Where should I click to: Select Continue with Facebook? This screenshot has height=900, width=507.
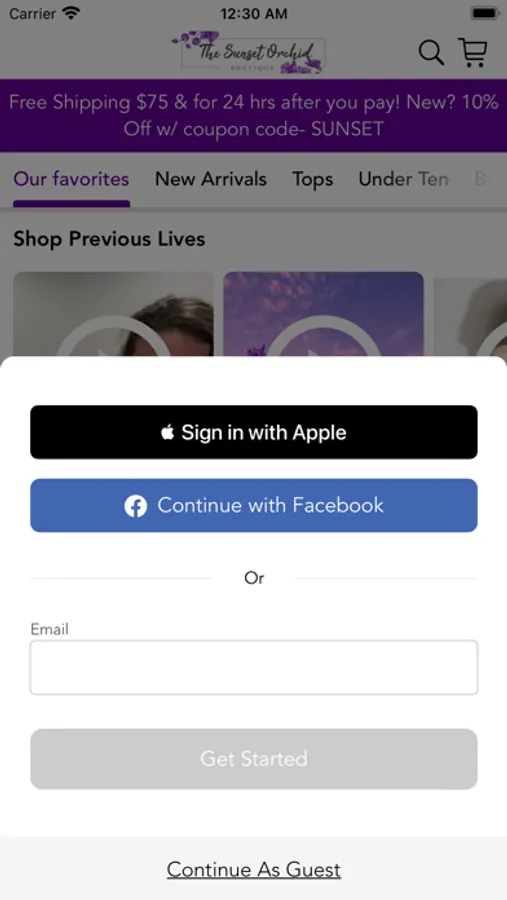click(254, 506)
